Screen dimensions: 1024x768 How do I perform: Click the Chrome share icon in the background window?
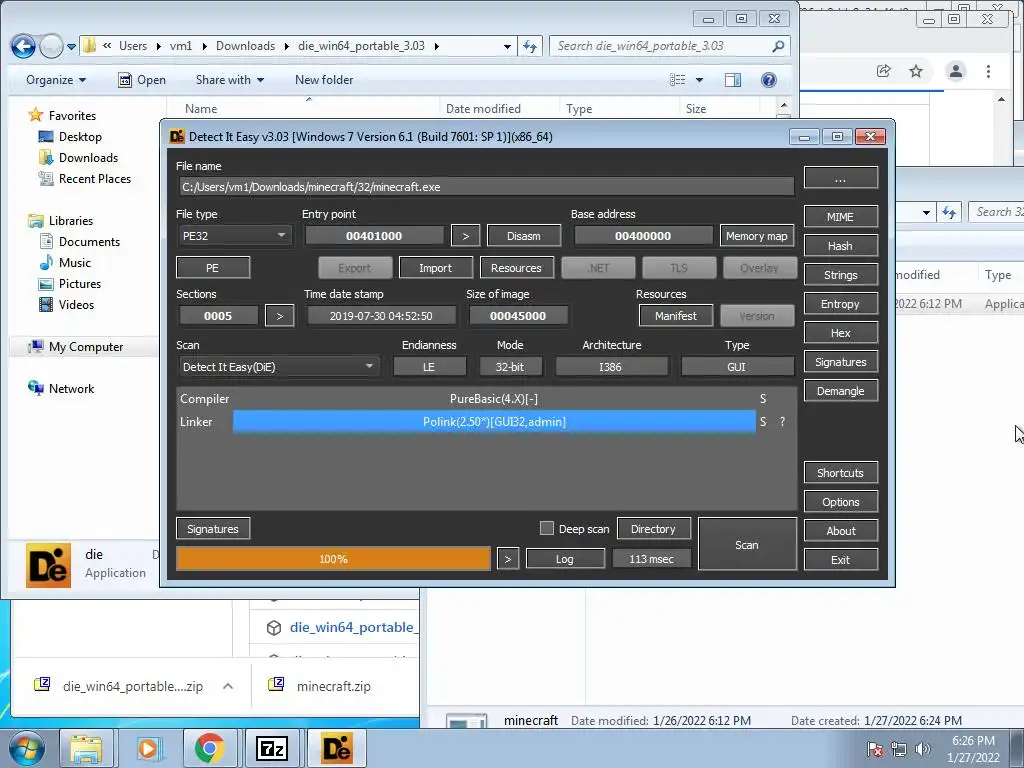[884, 71]
